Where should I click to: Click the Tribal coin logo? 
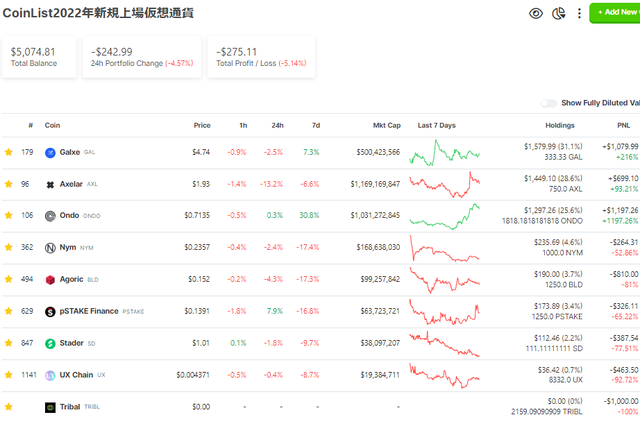point(50,407)
